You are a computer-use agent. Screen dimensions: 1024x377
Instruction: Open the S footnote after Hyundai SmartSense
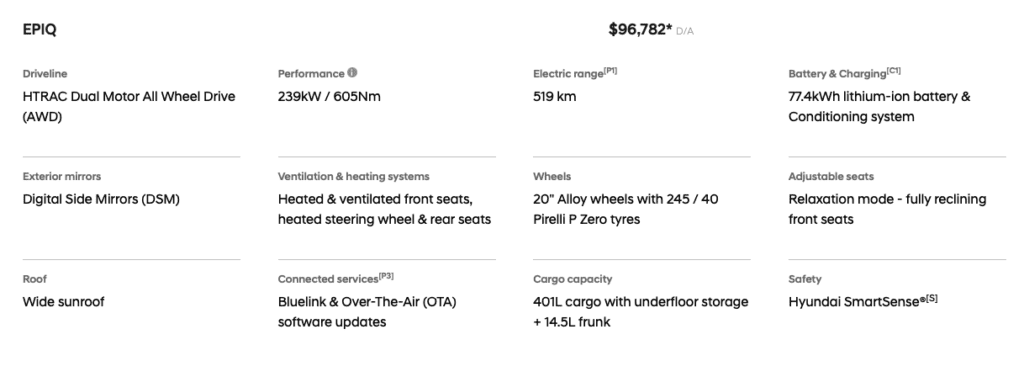tap(932, 298)
